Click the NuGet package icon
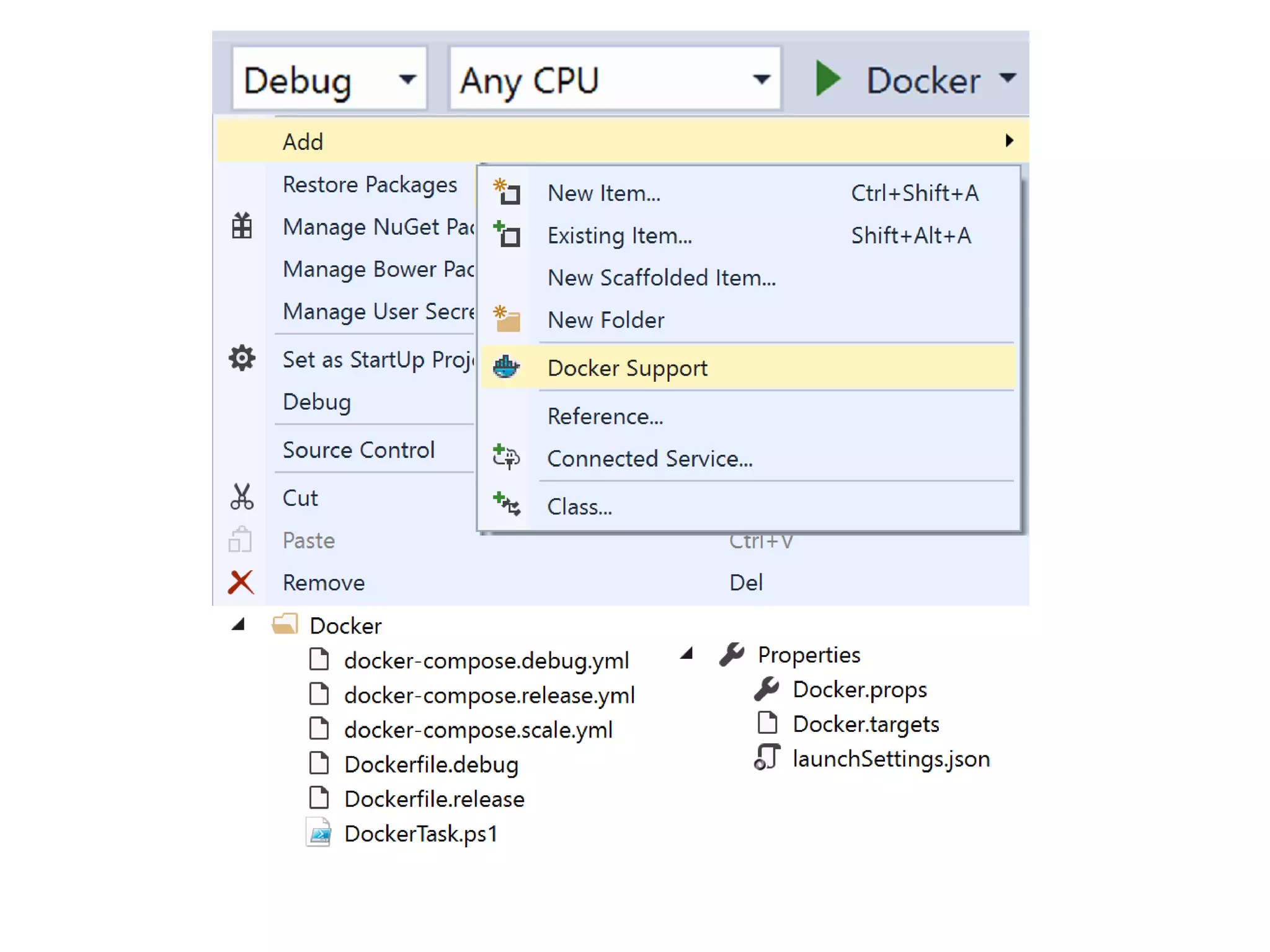 point(242,226)
